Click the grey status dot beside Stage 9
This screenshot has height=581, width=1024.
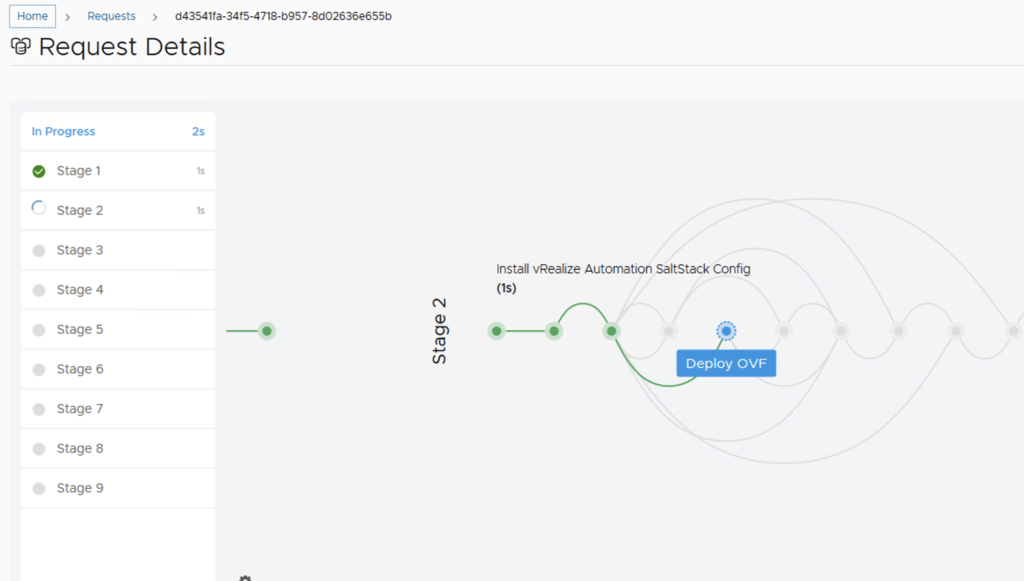click(39, 489)
